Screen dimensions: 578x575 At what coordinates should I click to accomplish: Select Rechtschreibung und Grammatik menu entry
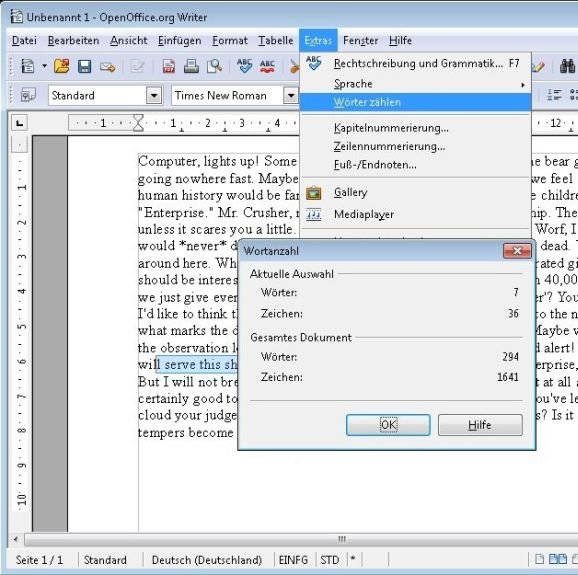point(415,64)
